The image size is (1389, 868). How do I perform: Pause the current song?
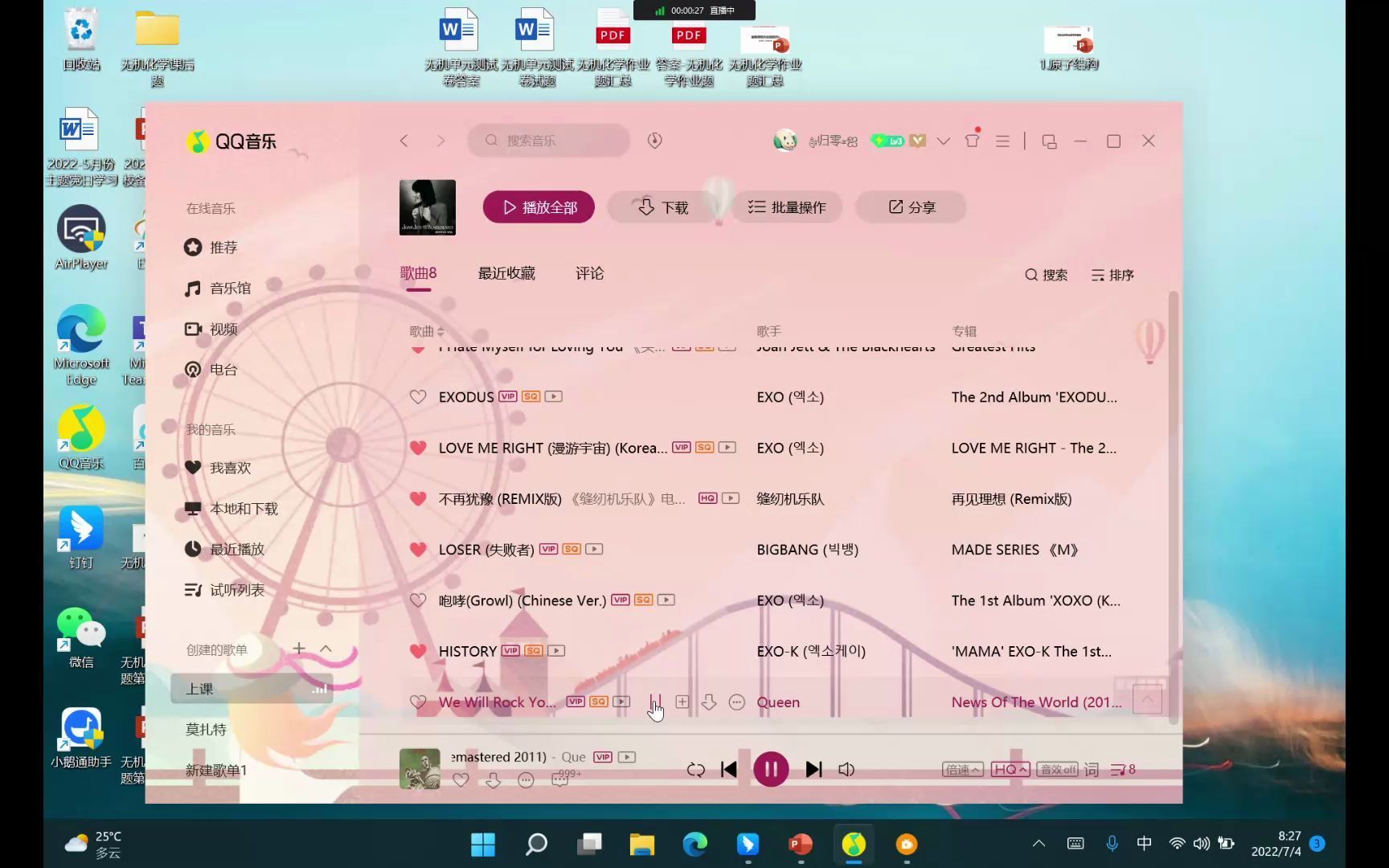771,770
